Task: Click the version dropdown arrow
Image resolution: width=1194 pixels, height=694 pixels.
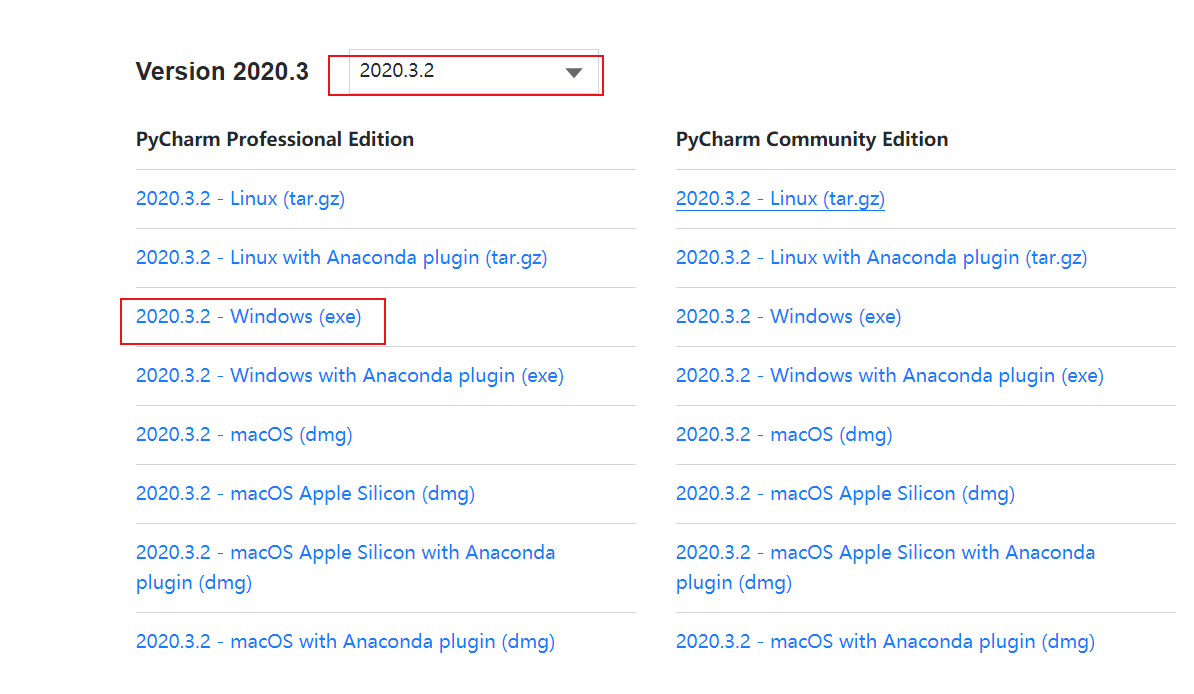Action: (573, 73)
